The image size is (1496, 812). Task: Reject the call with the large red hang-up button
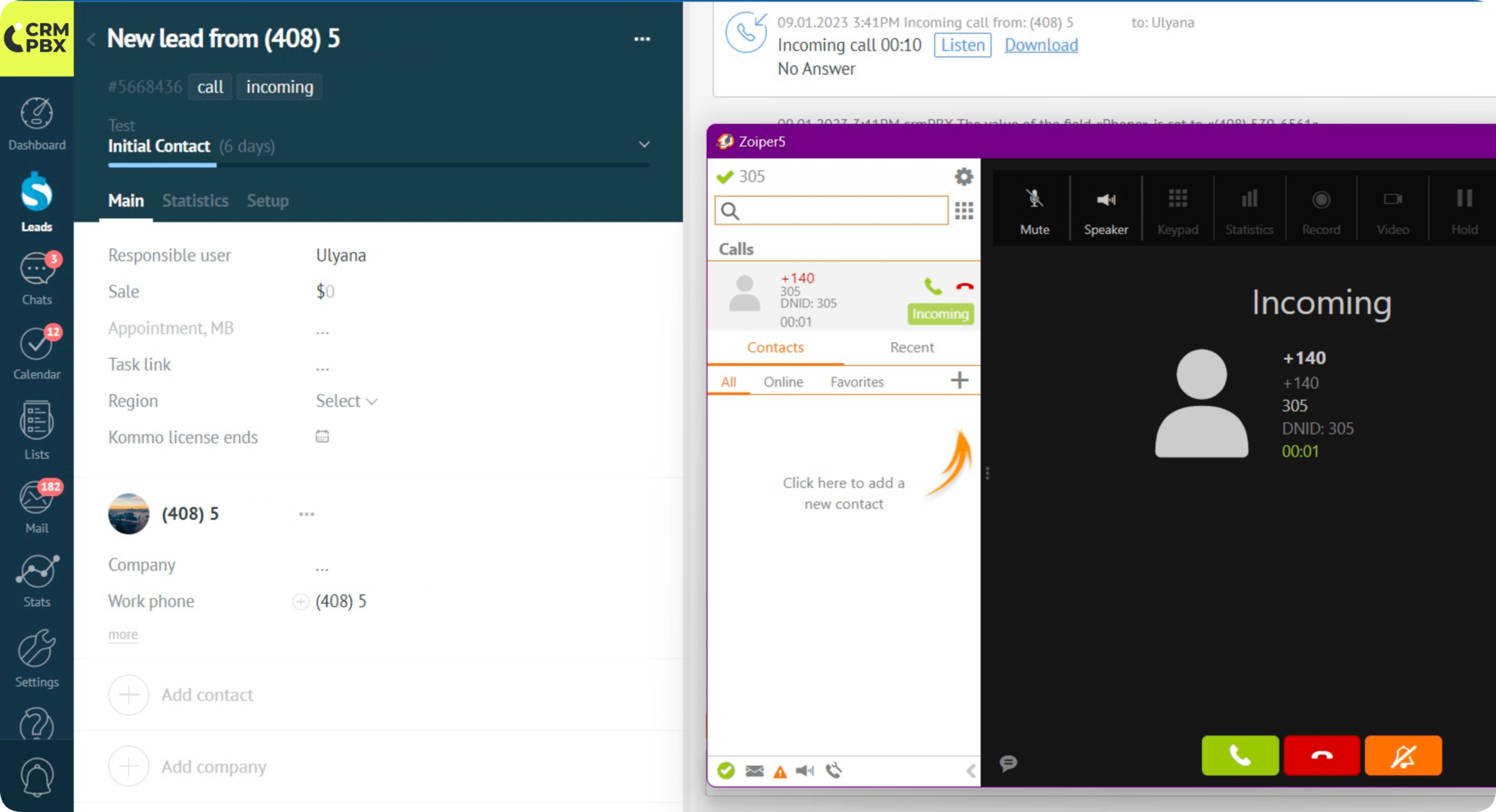click(1321, 756)
